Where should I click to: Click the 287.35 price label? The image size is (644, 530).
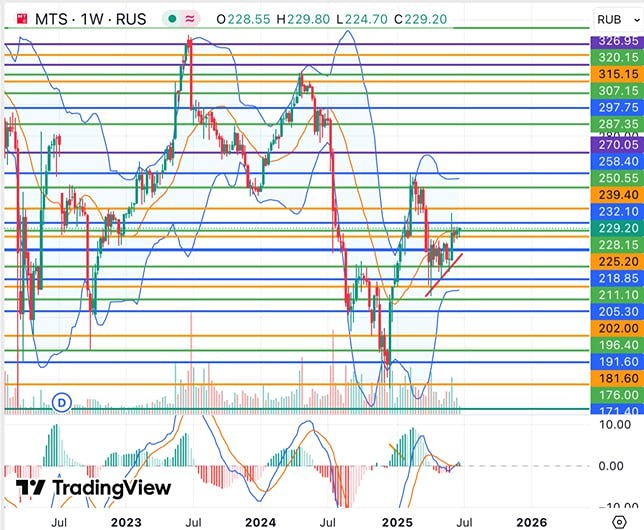617,124
